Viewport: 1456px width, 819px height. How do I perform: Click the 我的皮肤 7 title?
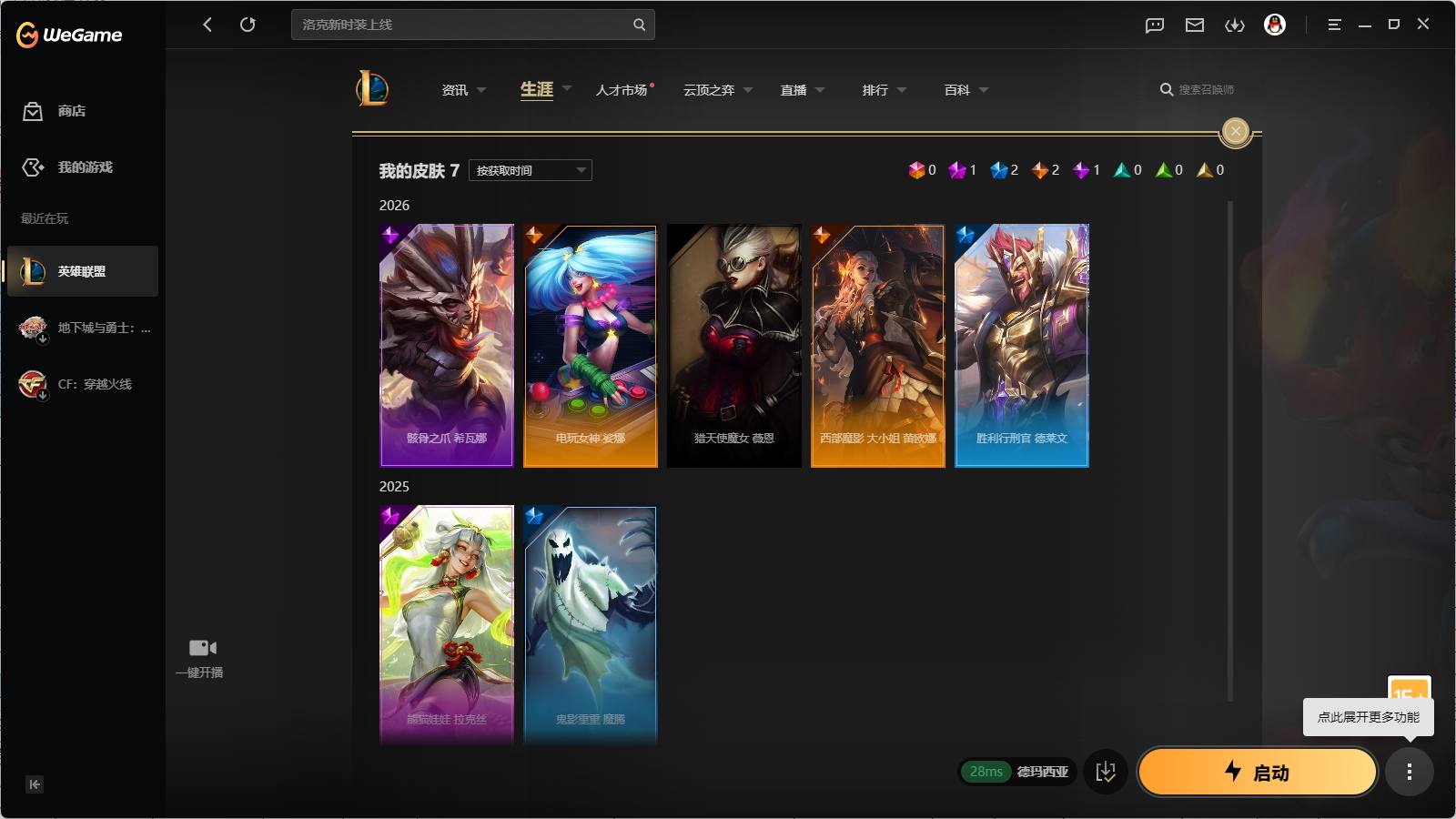tap(419, 171)
